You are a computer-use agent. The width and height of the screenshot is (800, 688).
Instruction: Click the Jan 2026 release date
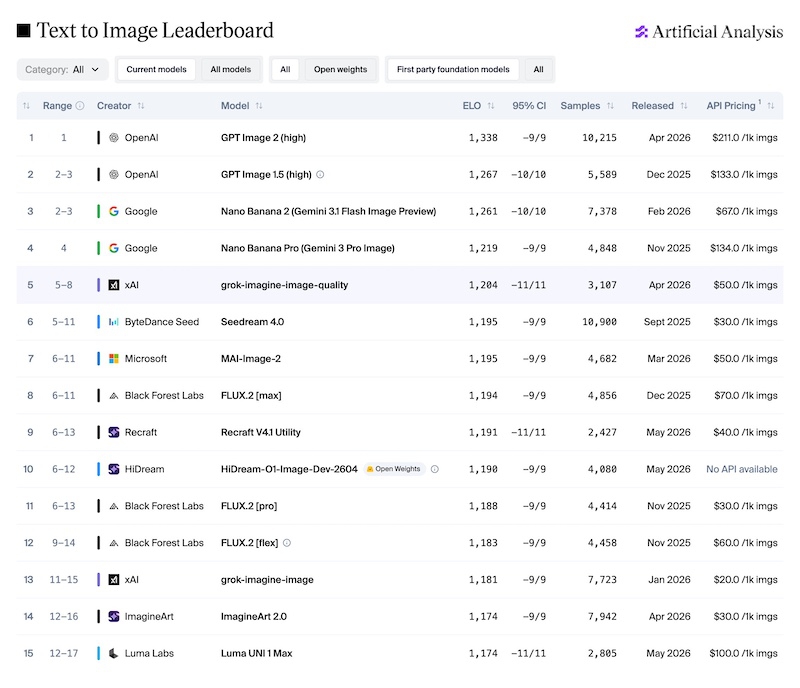[x=669, y=580]
